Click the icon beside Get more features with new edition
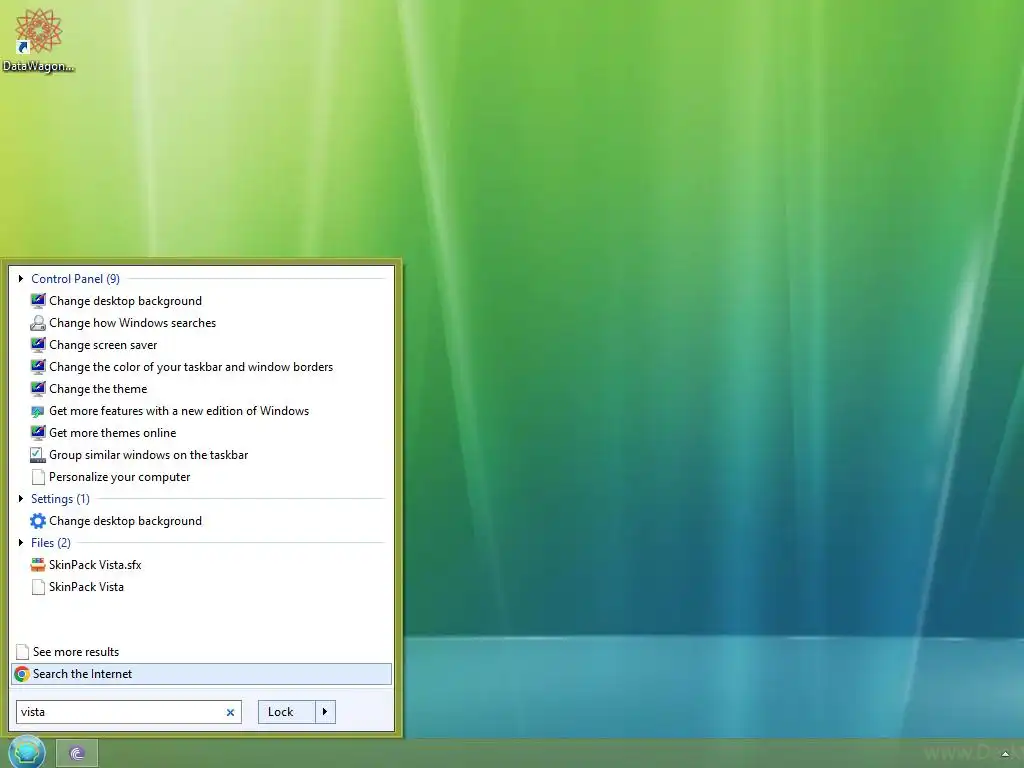The image size is (1024, 768). point(38,411)
